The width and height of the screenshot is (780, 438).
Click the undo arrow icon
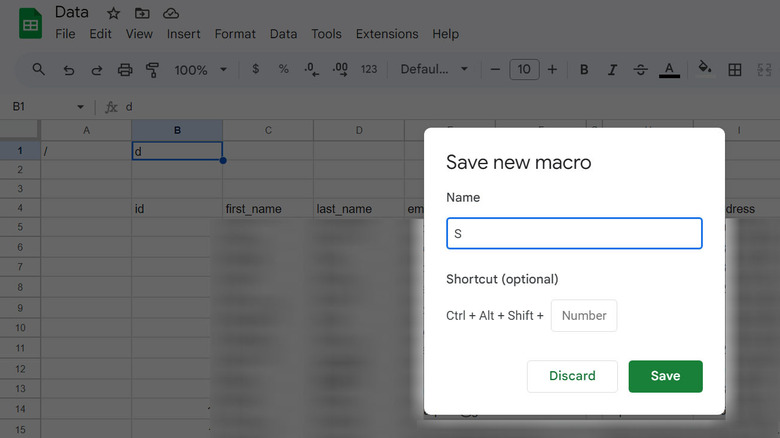tap(68, 70)
